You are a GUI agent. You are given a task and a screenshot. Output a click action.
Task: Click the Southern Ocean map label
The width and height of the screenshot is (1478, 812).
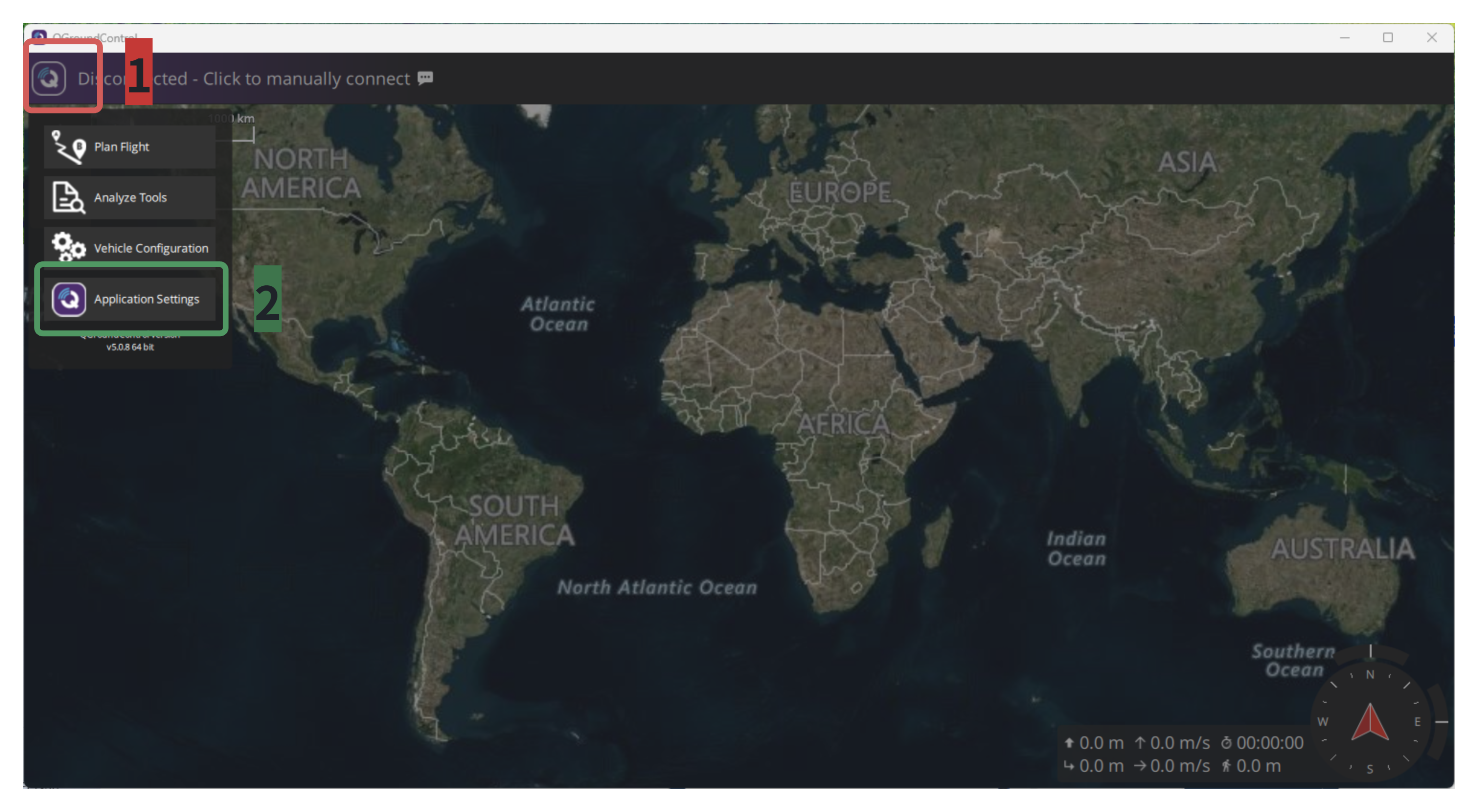click(x=1294, y=661)
